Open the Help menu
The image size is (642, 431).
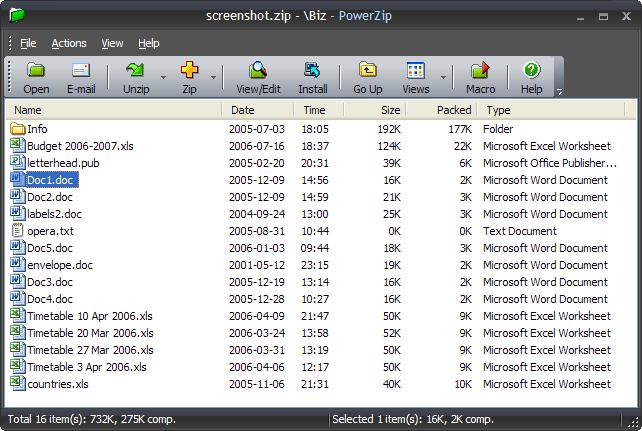[149, 43]
